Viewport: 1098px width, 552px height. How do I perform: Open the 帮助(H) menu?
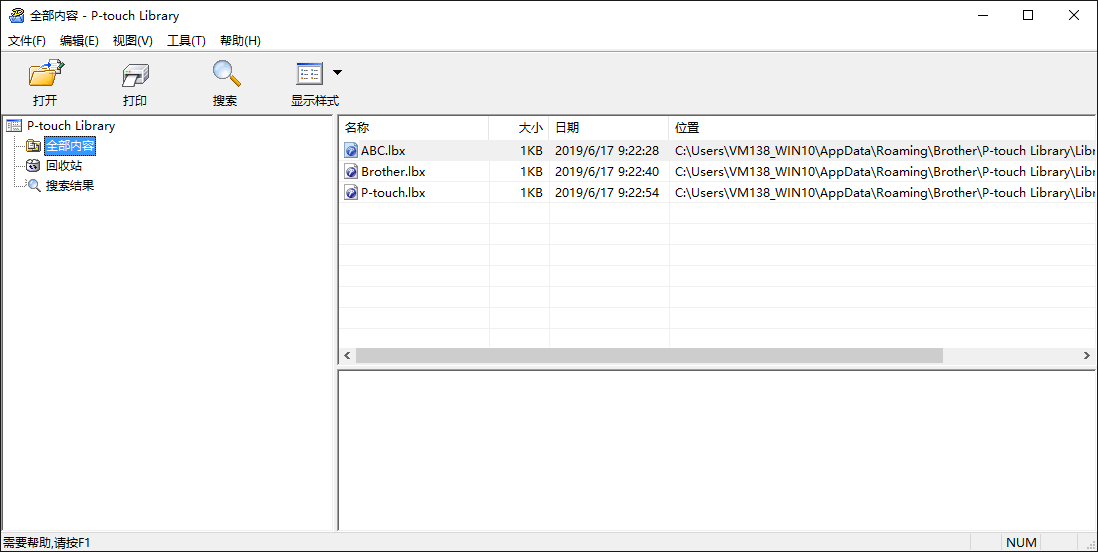[240, 41]
